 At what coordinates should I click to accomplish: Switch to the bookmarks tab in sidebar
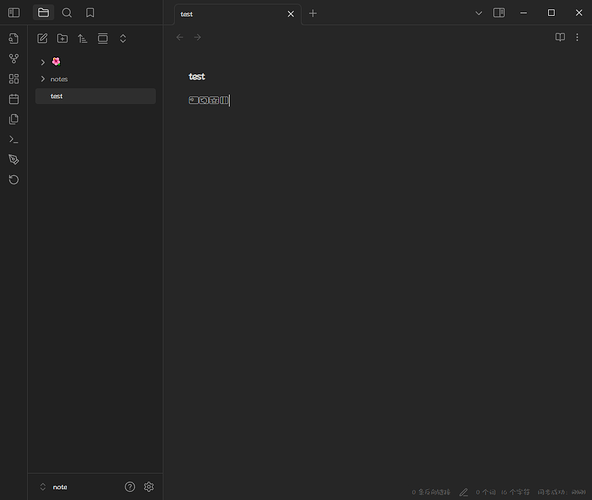point(90,12)
